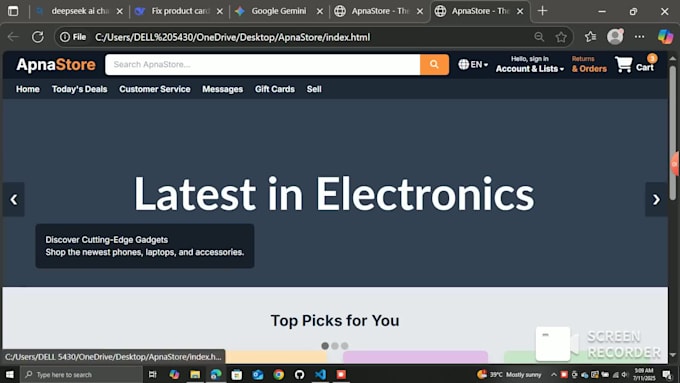Expand the EN language dropdown
Image resolution: width=680 pixels, height=383 pixels.
[x=479, y=64]
